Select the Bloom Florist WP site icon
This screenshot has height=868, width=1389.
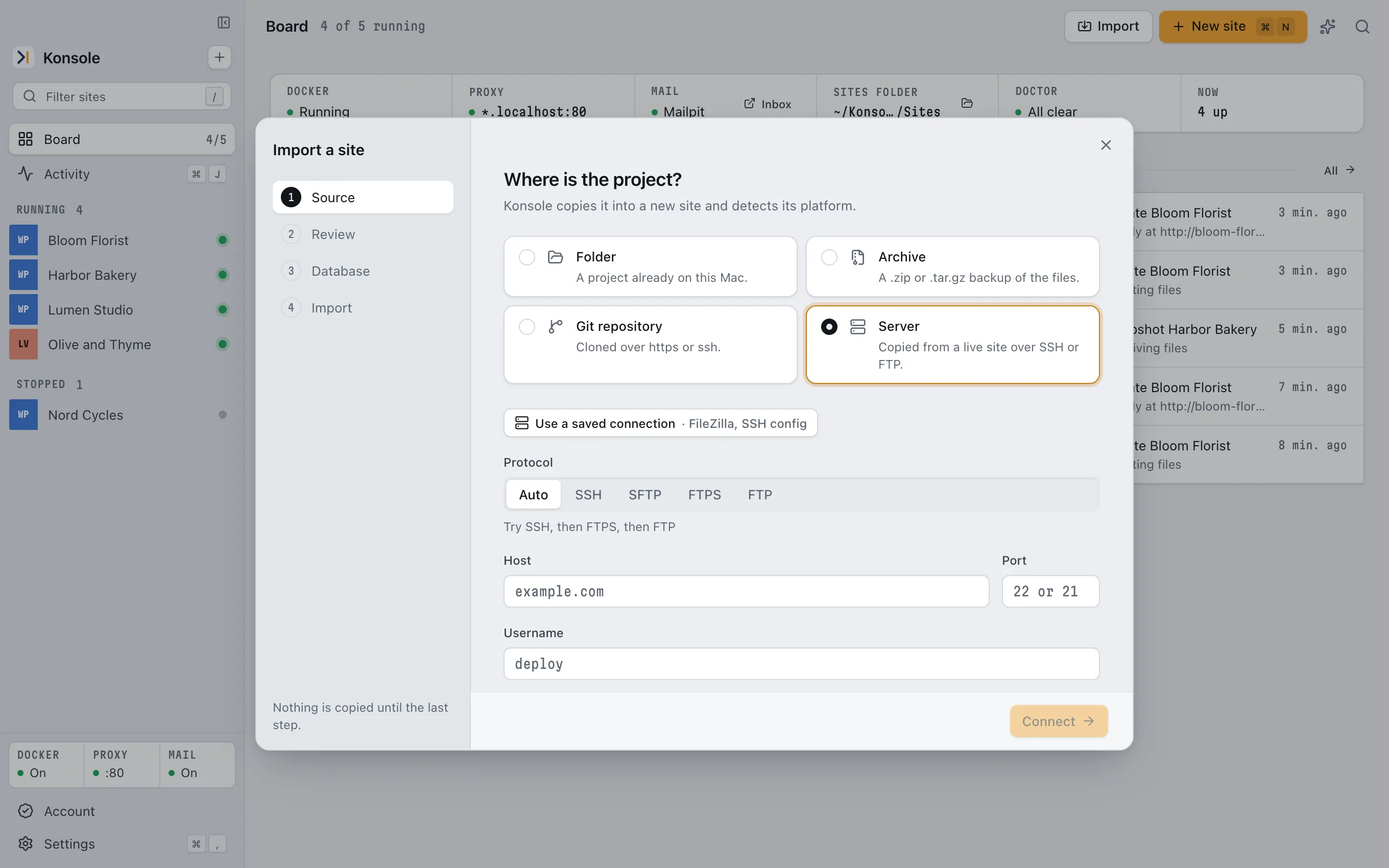click(x=23, y=240)
